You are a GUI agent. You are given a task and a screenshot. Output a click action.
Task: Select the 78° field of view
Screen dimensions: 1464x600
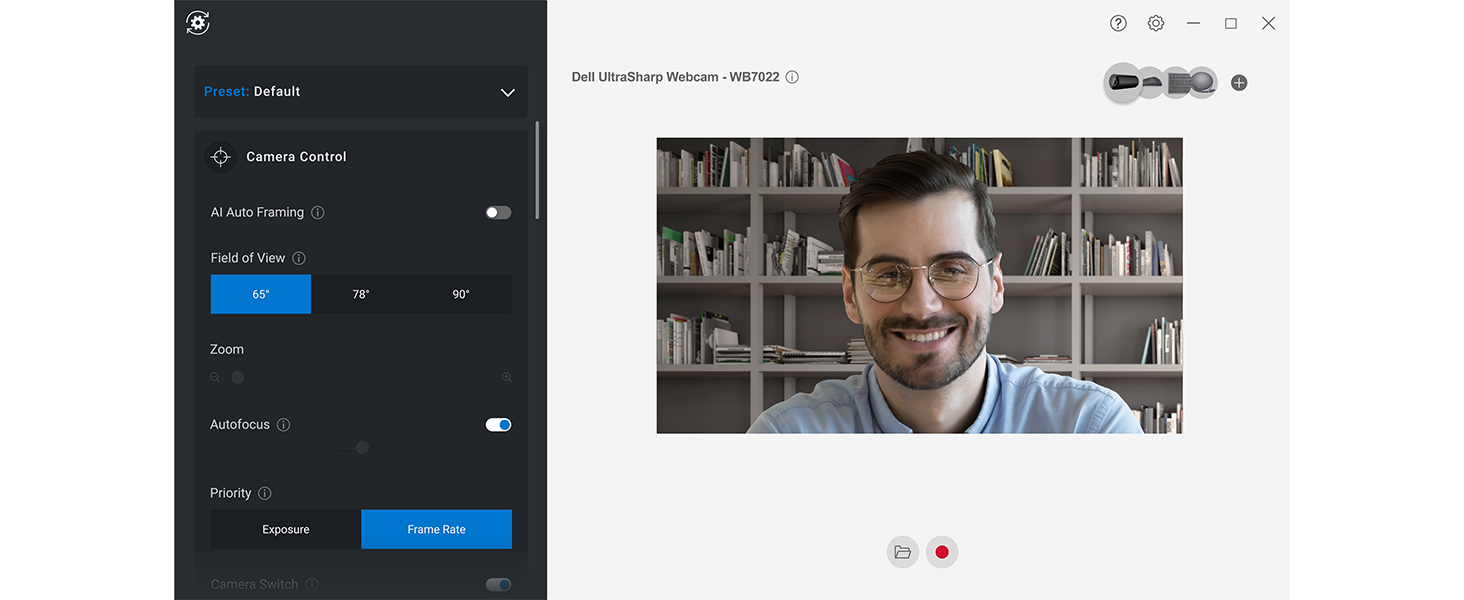click(361, 295)
